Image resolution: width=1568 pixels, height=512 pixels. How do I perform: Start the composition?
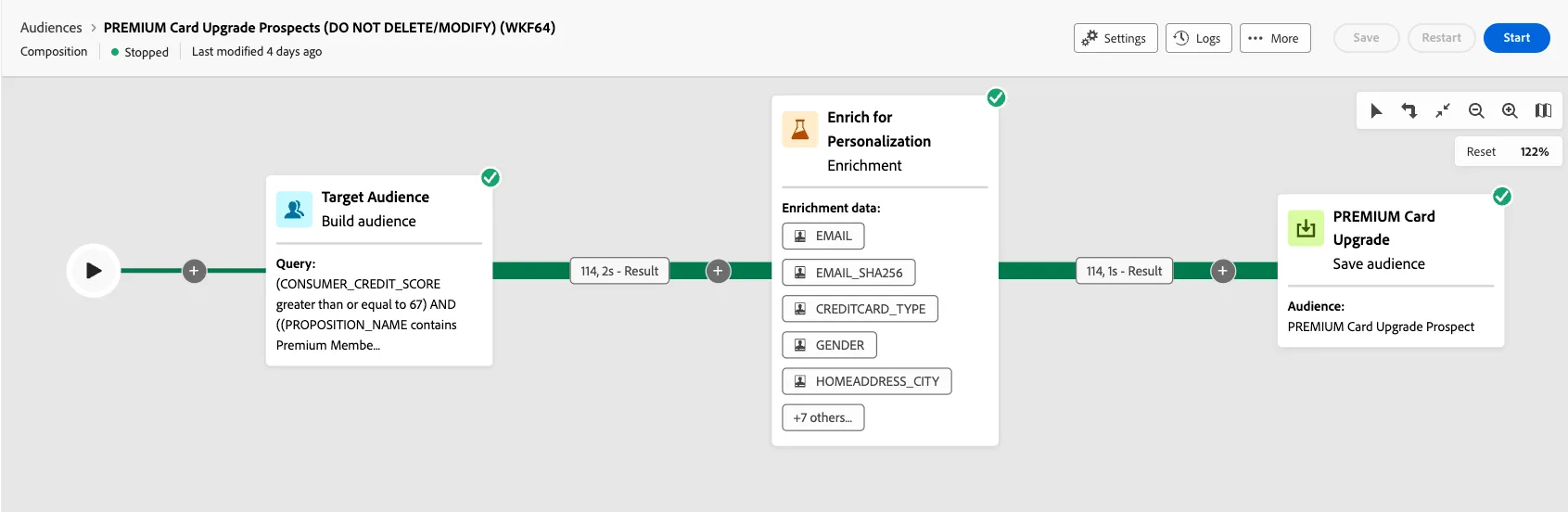coord(1517,38)
